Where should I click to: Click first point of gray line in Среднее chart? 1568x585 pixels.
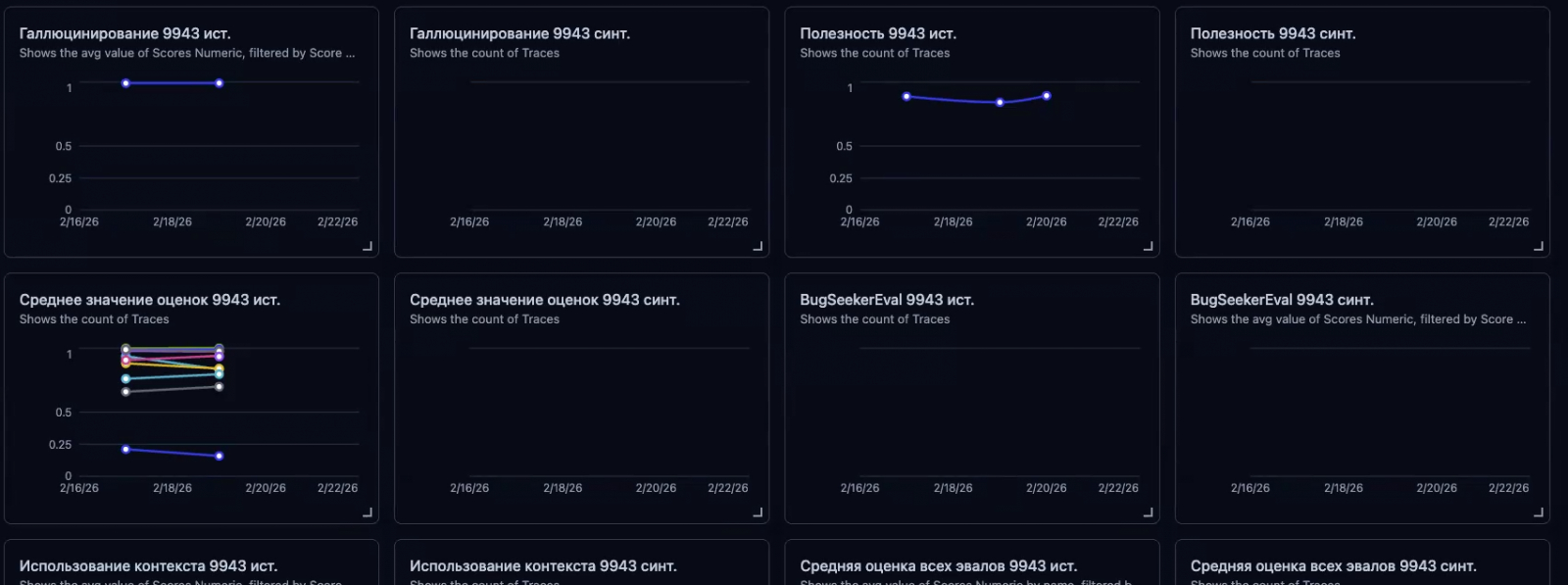(x=125, y=392)
